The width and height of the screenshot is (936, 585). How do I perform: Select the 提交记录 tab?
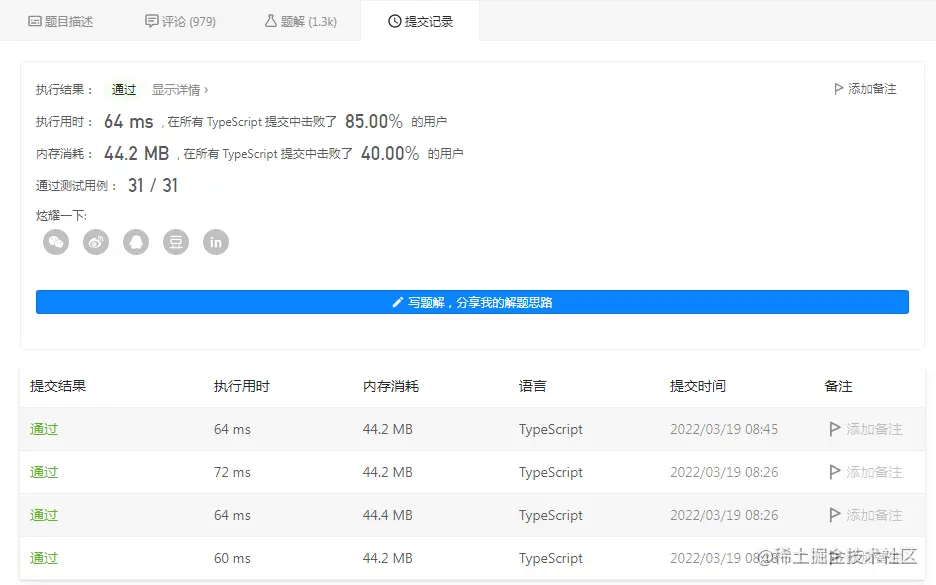(420, 21)
